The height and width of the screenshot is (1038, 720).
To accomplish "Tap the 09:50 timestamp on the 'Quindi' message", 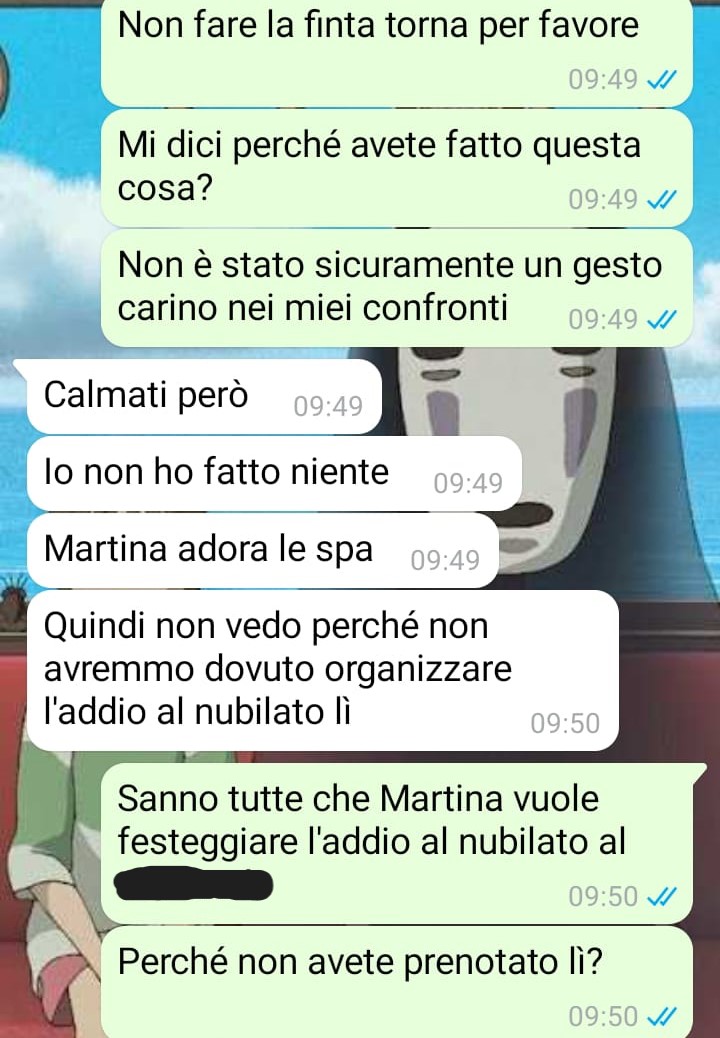I will (x=565, y=723).
